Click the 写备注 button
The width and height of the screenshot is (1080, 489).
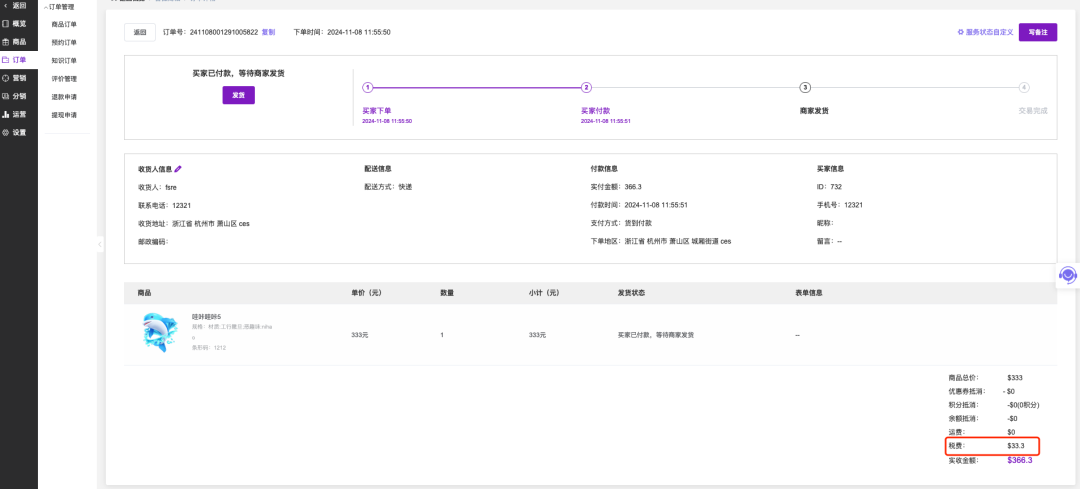pyautogui.click(x=1037, y=32)
